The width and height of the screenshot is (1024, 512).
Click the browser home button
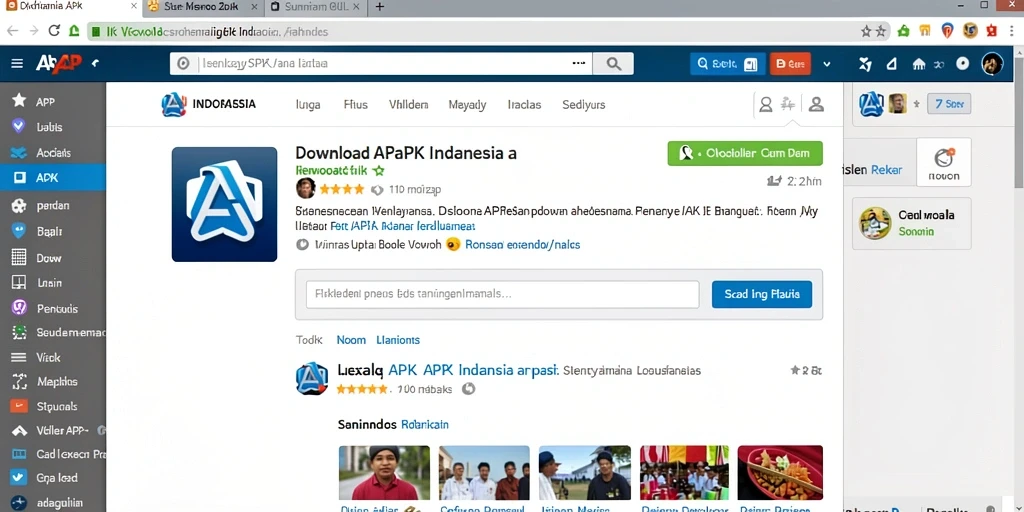point(74,31)
